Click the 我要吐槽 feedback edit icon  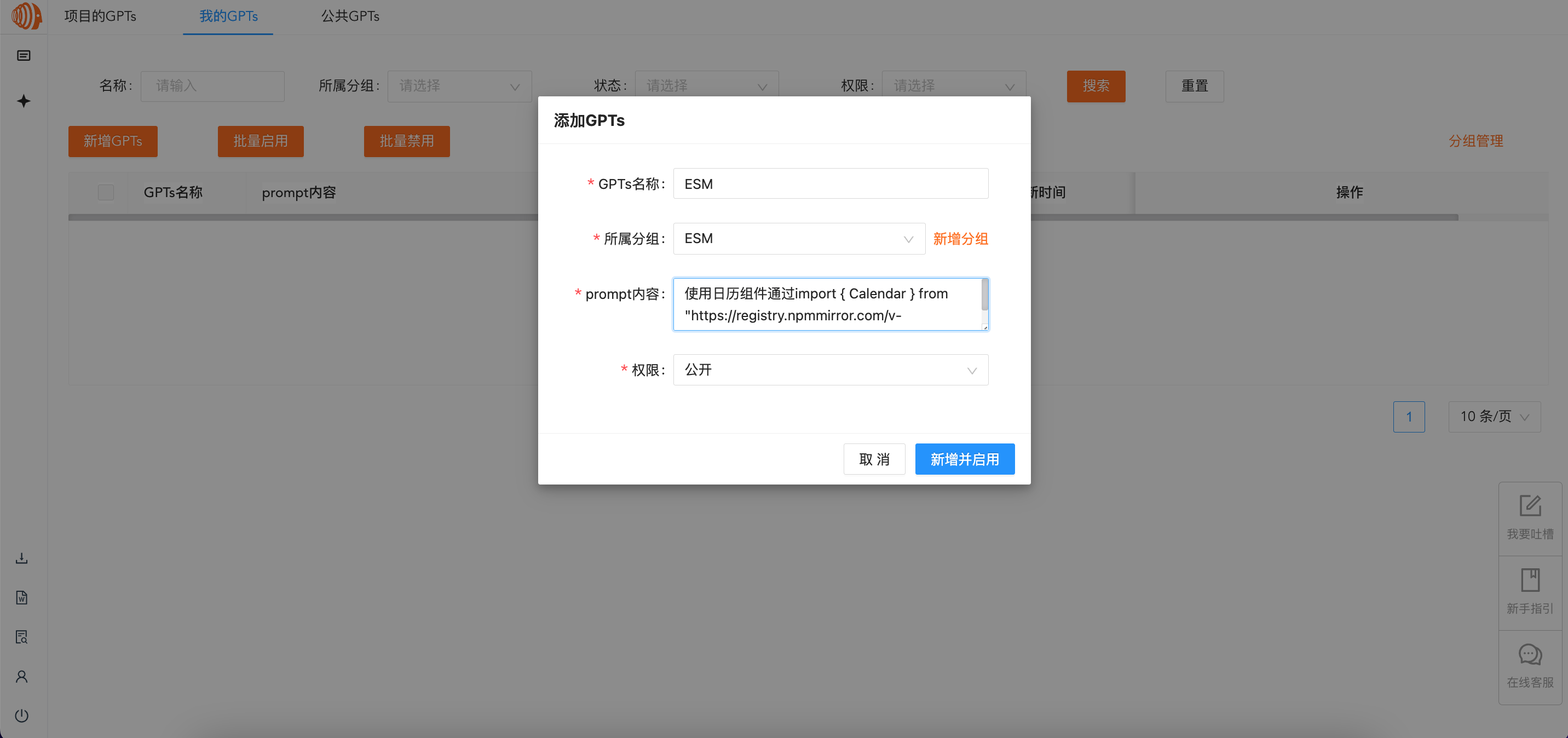pos(1530,506)
